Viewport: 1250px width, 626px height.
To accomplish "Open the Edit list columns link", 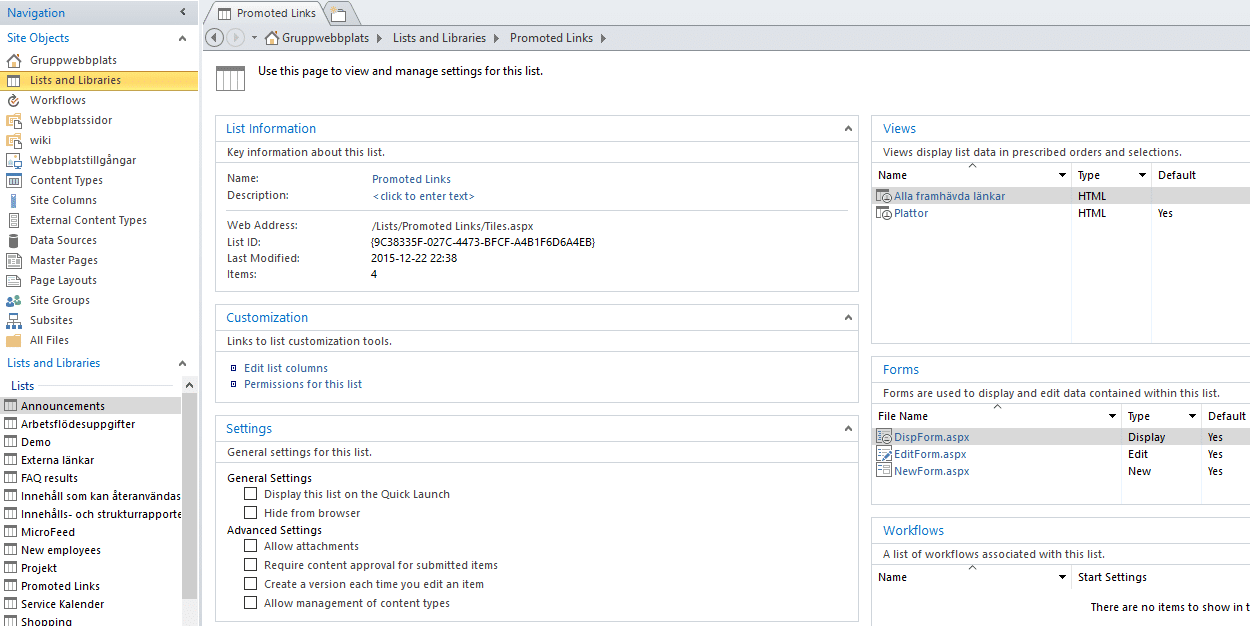I will [x=286, y=368].
